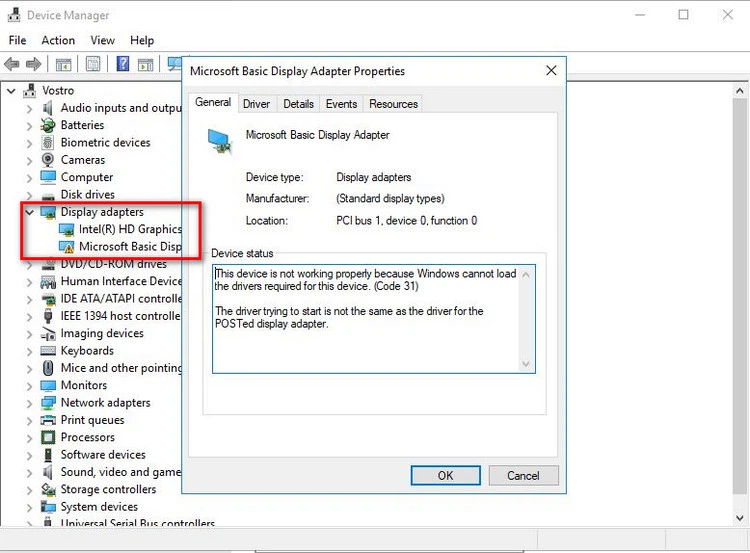Expand the Storage controllers node chevron
Viewport: 750px width, 553px height.
30,490
